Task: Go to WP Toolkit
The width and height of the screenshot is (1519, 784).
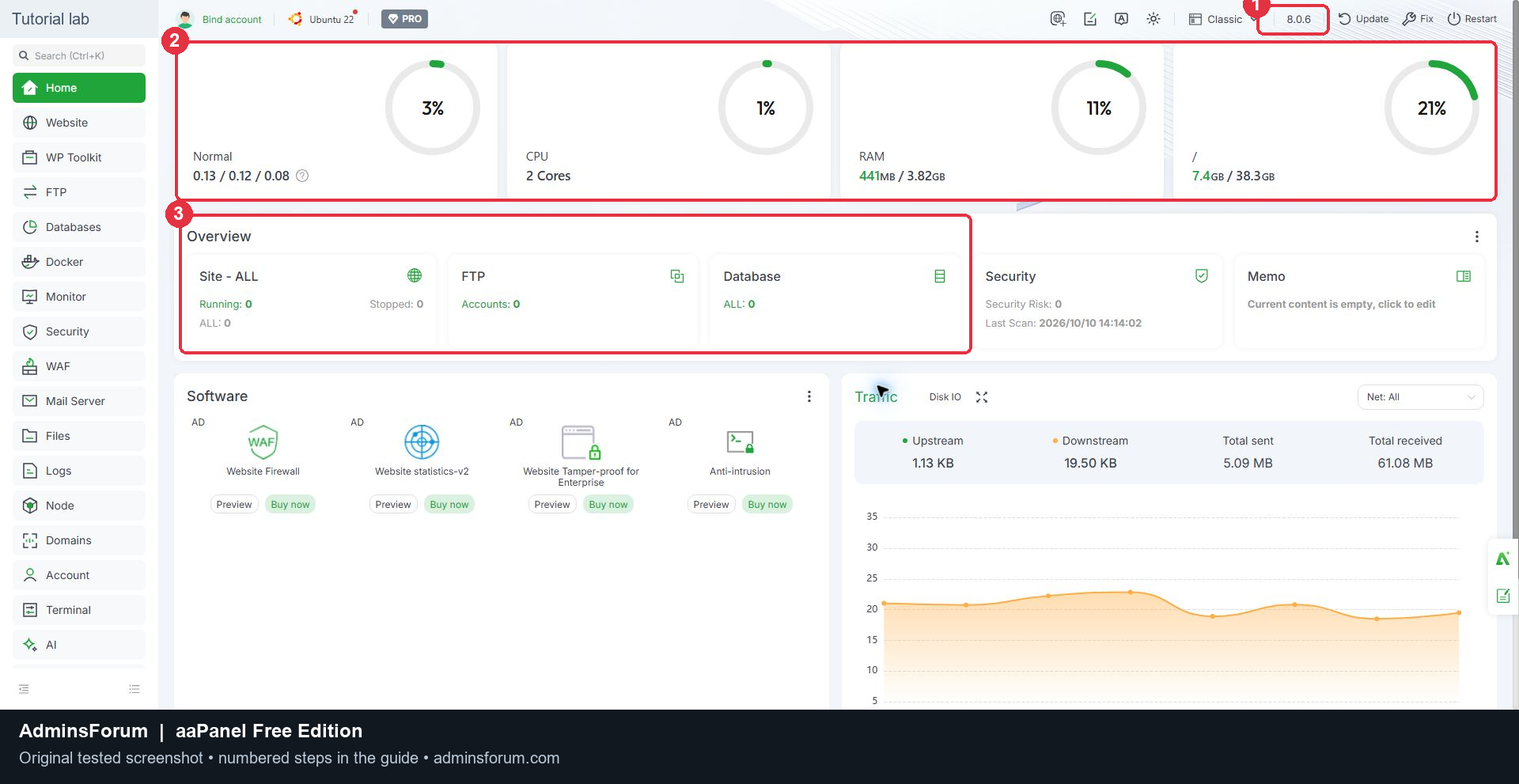Action: 79,157
